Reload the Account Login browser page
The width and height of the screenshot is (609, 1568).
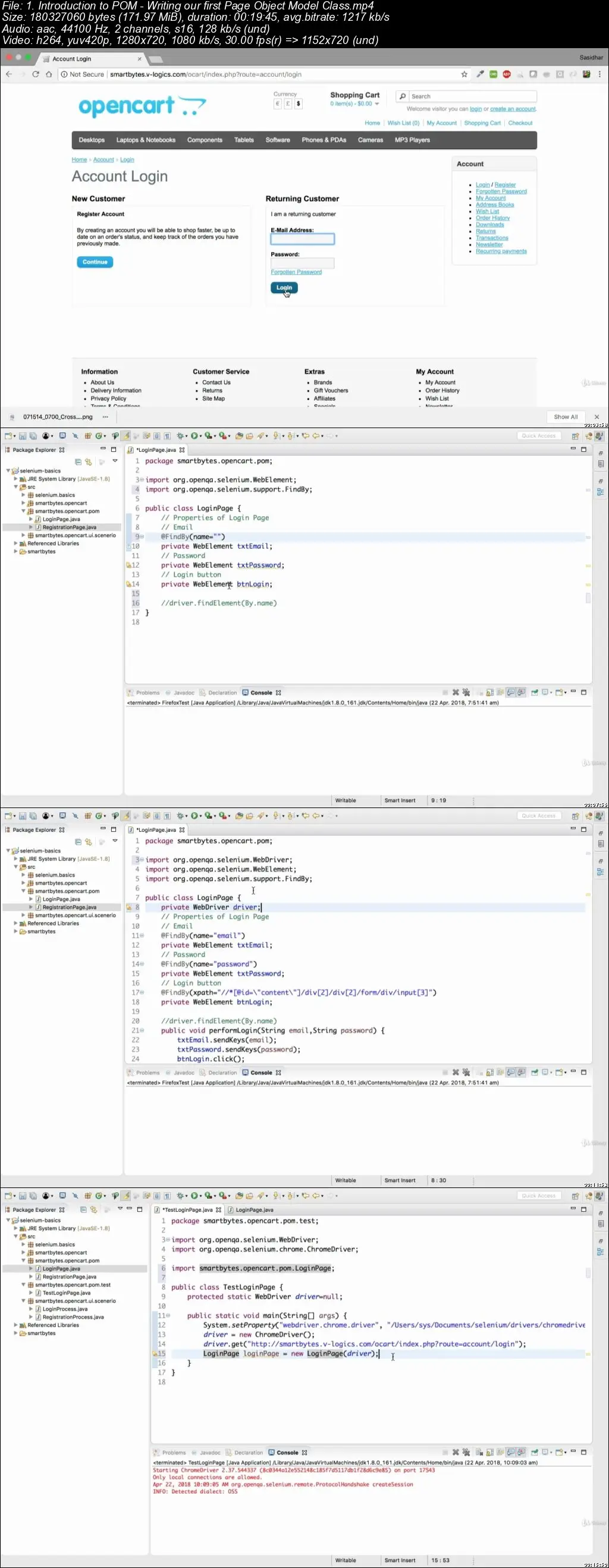tap(35, 74)
